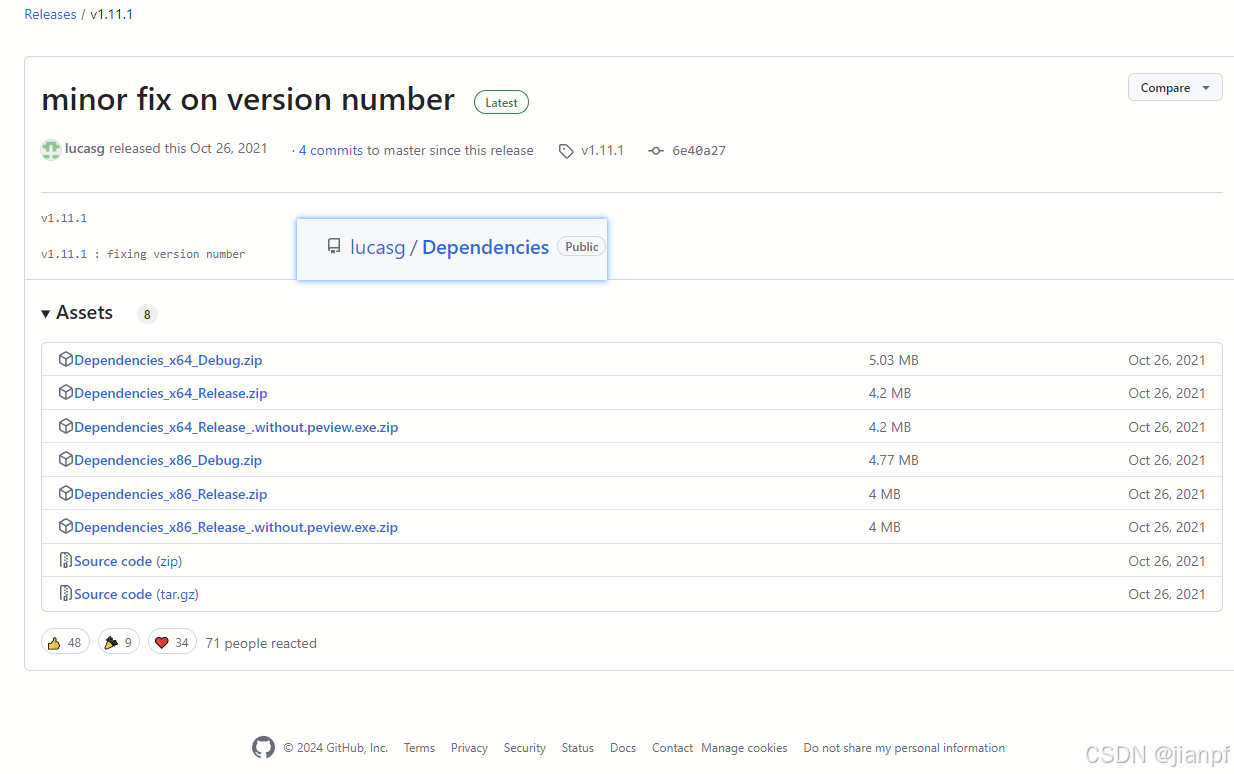Toggle the heart reaction with 34
Image resolution: width=1234 pixels, height=774 pixels.
pyautogui.click(x=172, y=643)
